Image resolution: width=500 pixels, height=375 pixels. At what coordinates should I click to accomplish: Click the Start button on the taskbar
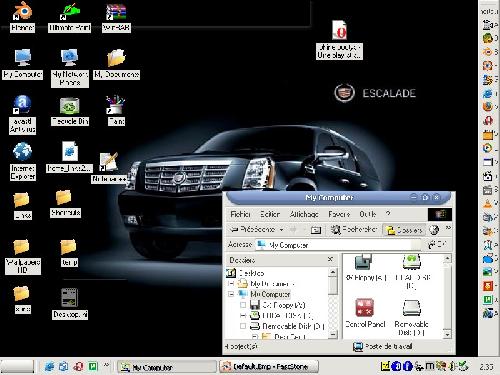(17, 366)
